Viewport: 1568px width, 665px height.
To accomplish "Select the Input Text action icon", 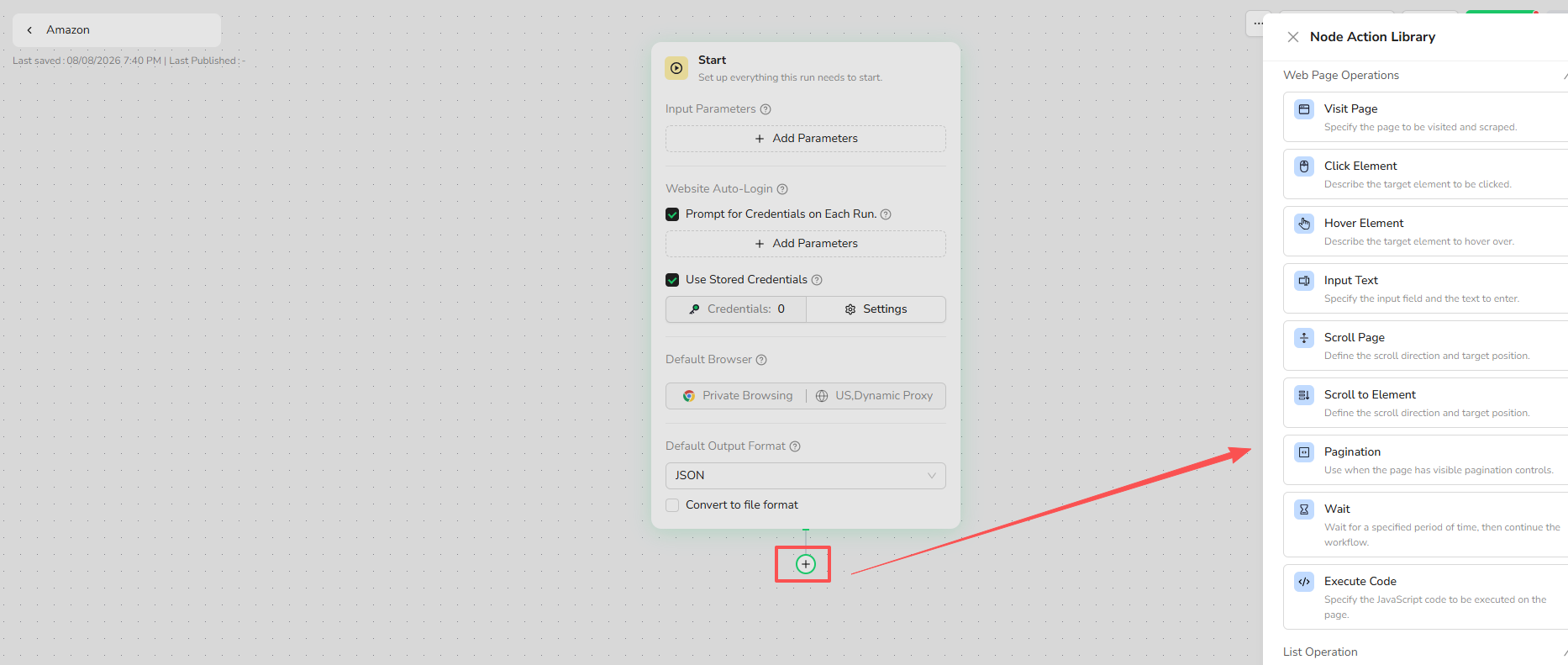I will click(1304, 281).
